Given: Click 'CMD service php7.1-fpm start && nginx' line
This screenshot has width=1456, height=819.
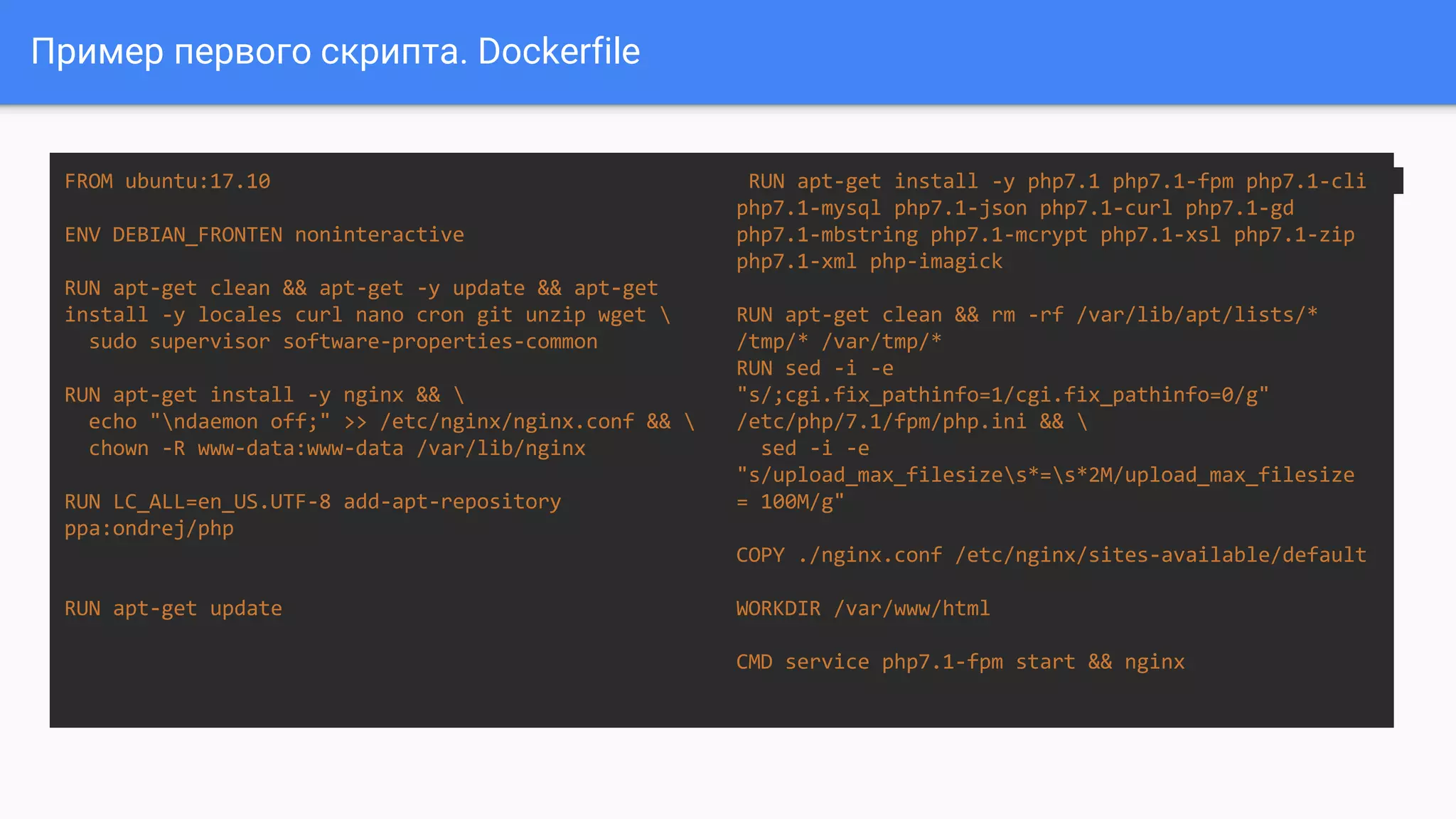Looking at the screenshot, I should click(960, 662).
